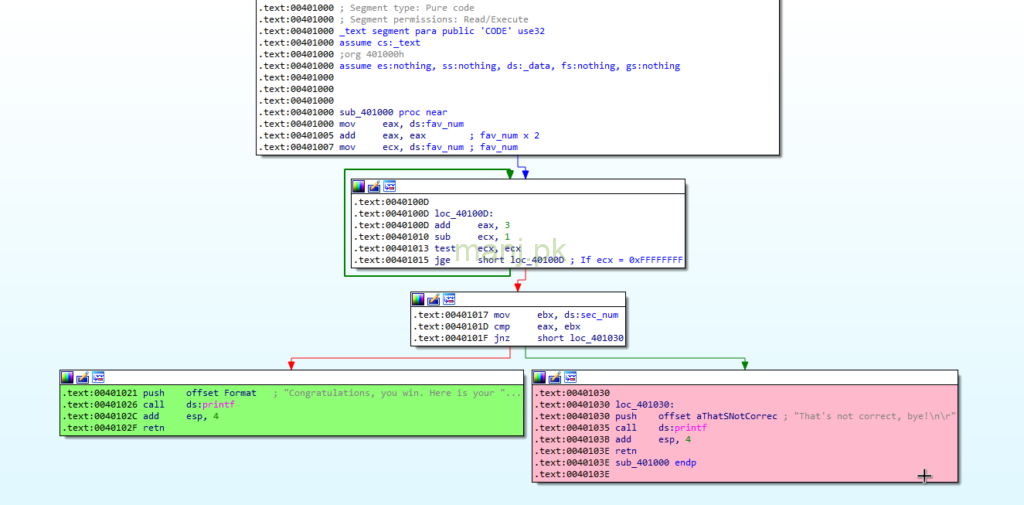Open the color picker icon on the cmp eax, ebx block
This screenshot has height=505, width=1024.
(418, 299)
